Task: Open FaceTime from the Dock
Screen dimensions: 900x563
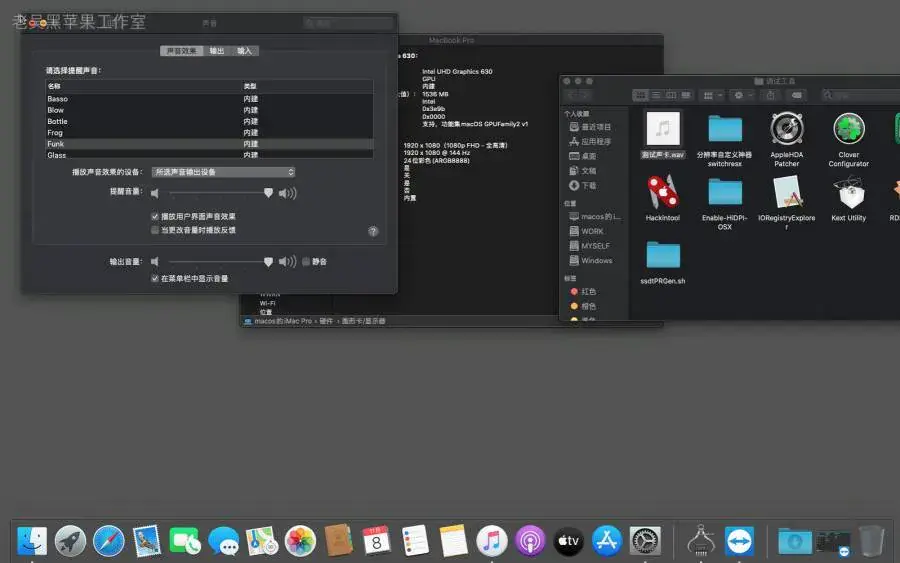Action: [185, 541]
